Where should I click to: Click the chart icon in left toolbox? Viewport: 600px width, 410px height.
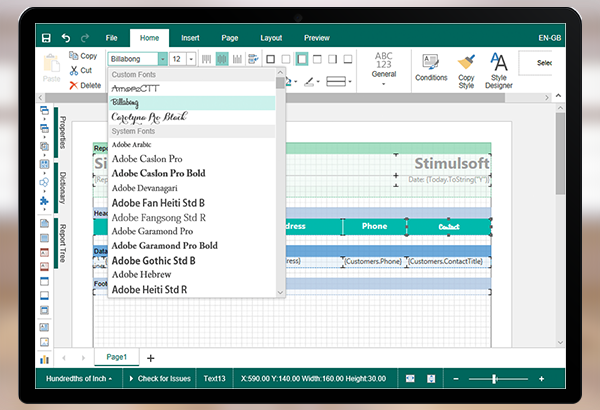click(x=44, y=358)
